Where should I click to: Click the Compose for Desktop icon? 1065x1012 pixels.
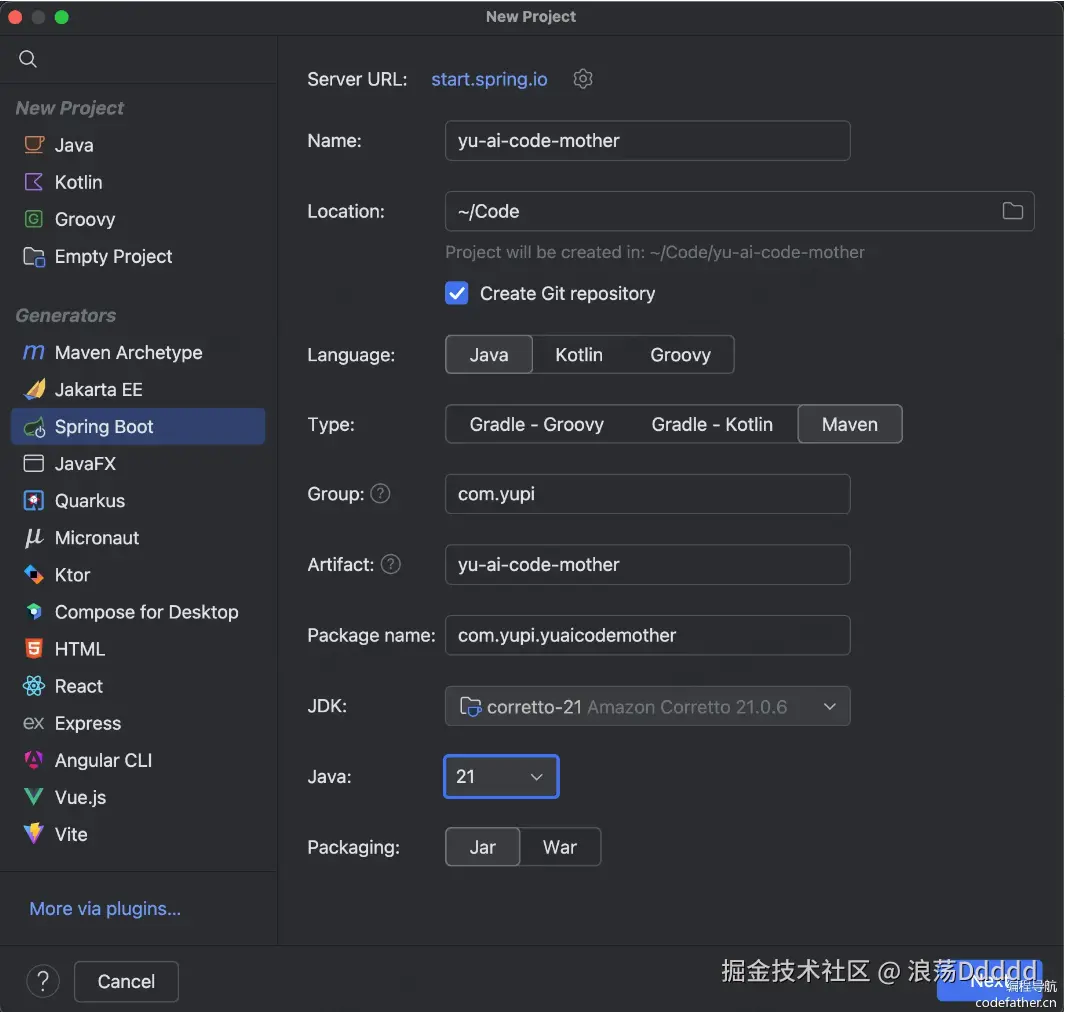34,612
